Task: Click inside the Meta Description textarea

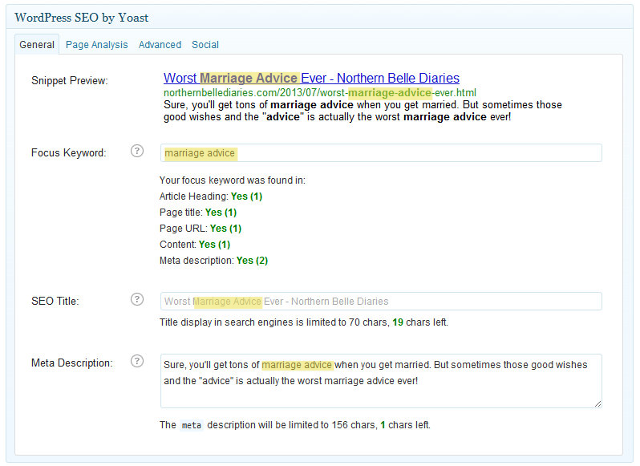Action: click(x=381, y=381)
